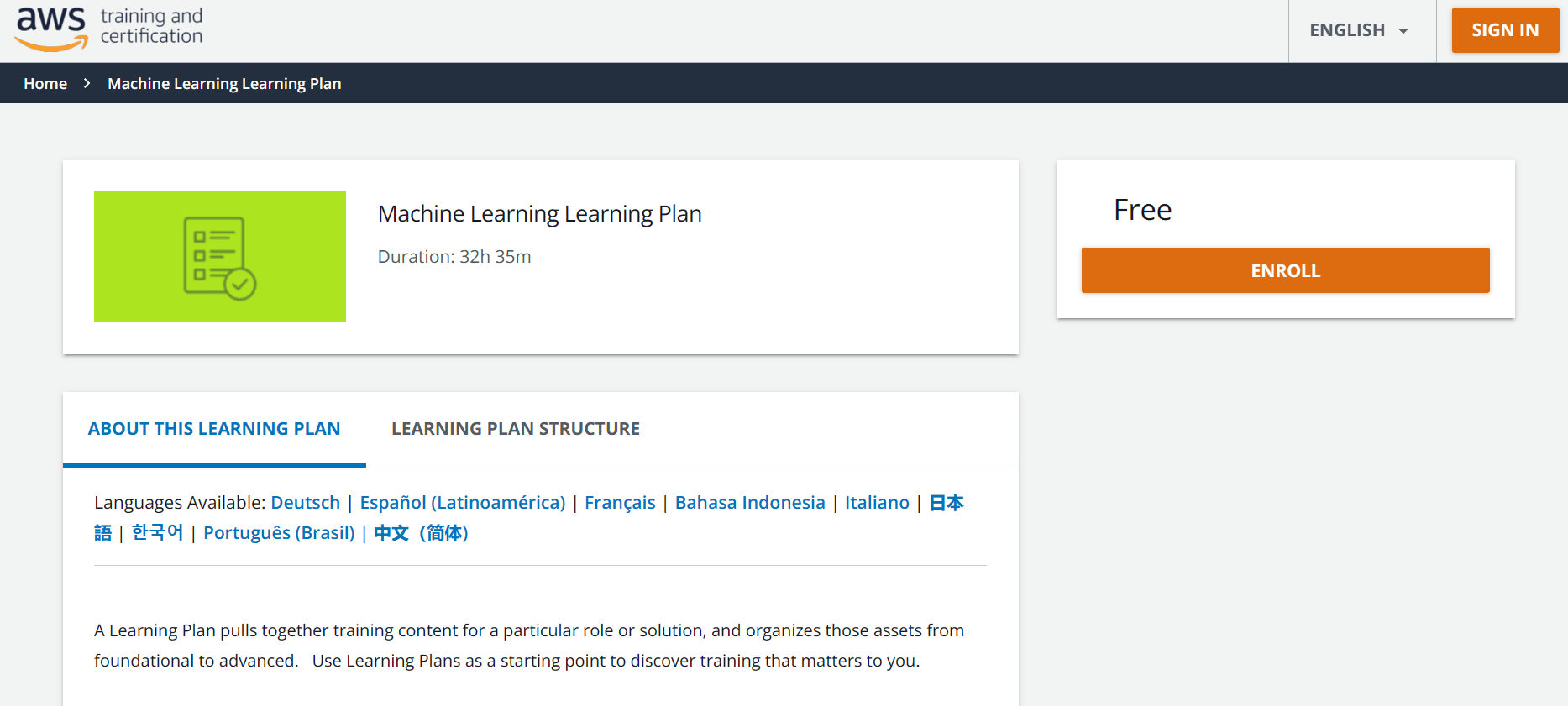Image resolution: width=1568 pixels, height=706 pixels.
Task: Switch to the Learning Plan Structure tab
Action: [x=516, y=429]
